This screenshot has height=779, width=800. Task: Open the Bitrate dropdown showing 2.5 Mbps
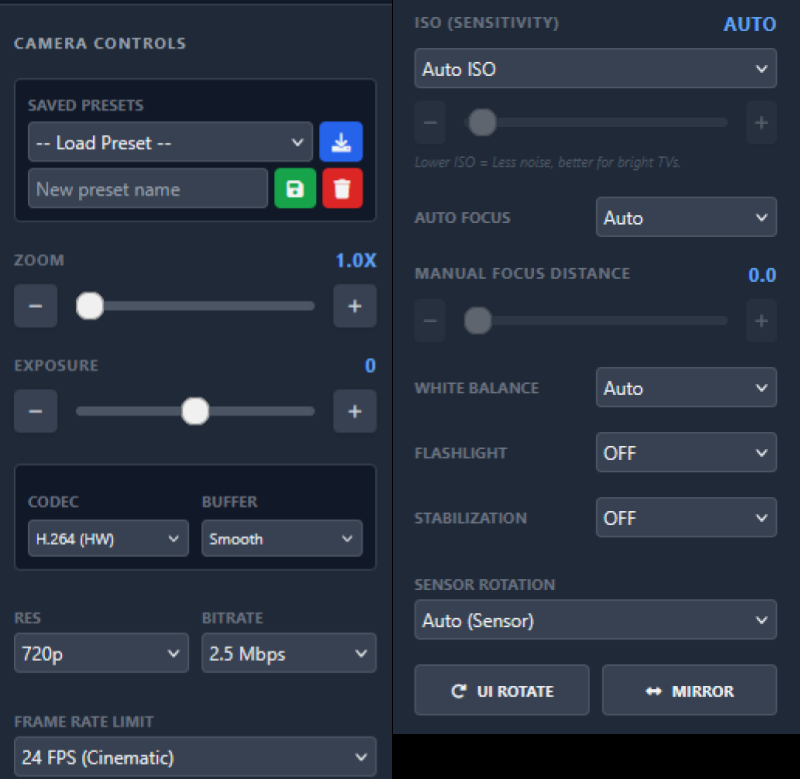tap(288, 653)
